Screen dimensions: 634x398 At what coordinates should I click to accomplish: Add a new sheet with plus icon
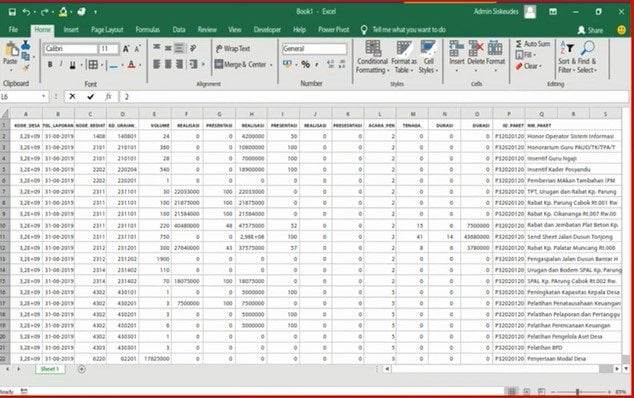(x=82, y=369)
